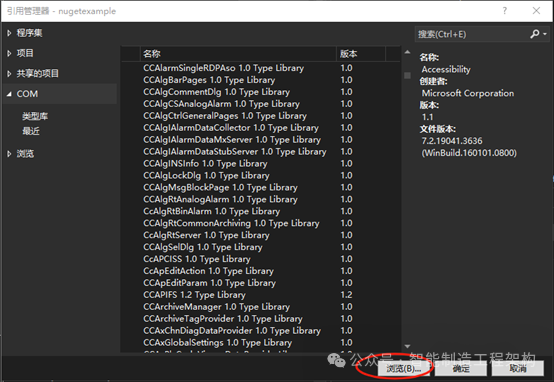Sort the list by 名称 column header
The image size is (554, 382).
238,54
